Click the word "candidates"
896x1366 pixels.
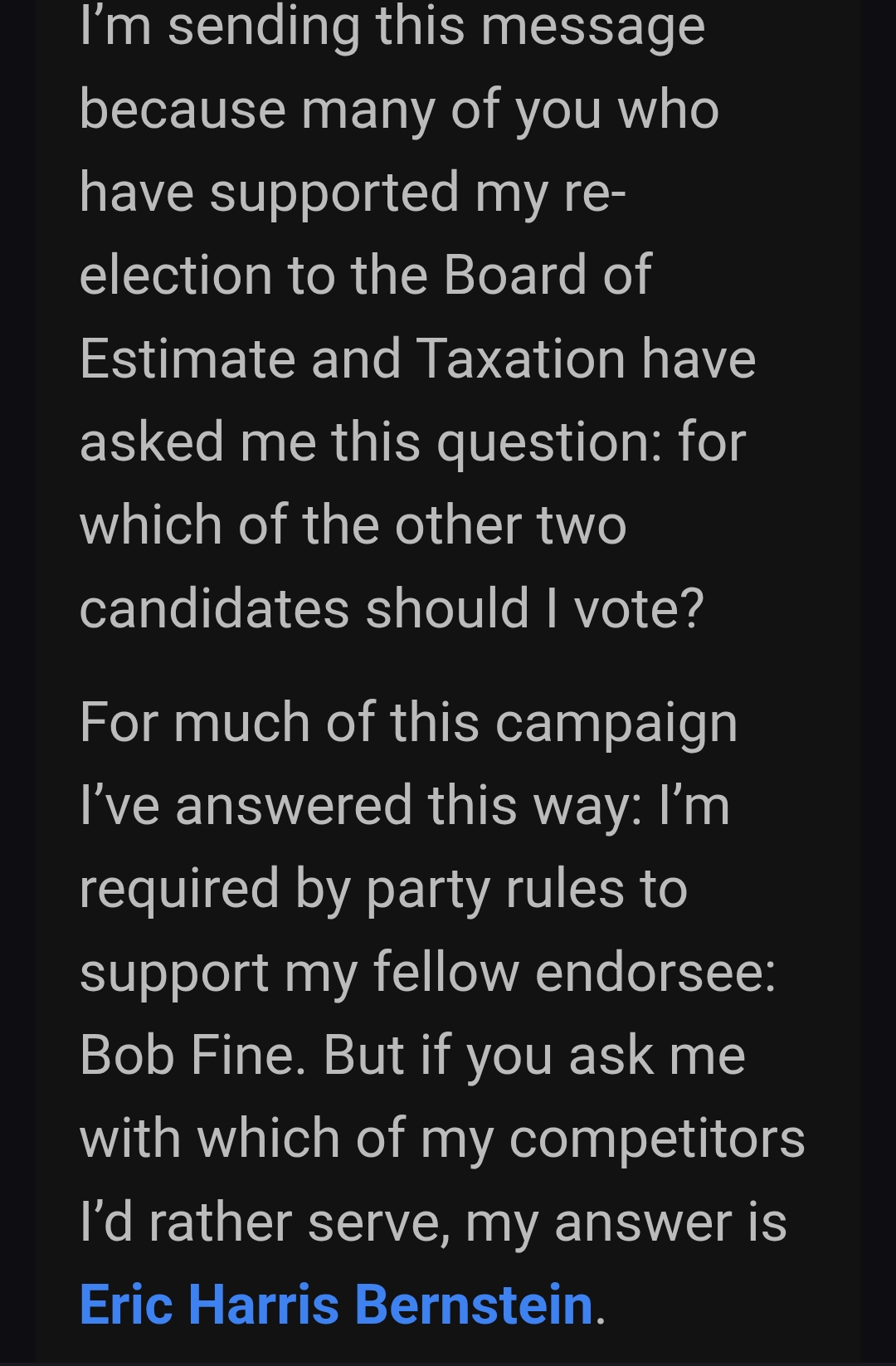click(214, 608)
